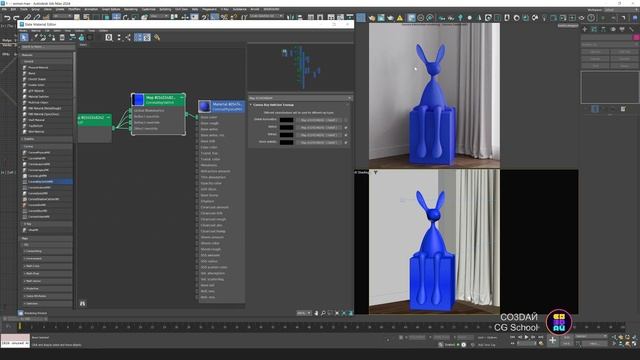Click Reflect override map button
640x360 pixels.
[x=318, y=127]
